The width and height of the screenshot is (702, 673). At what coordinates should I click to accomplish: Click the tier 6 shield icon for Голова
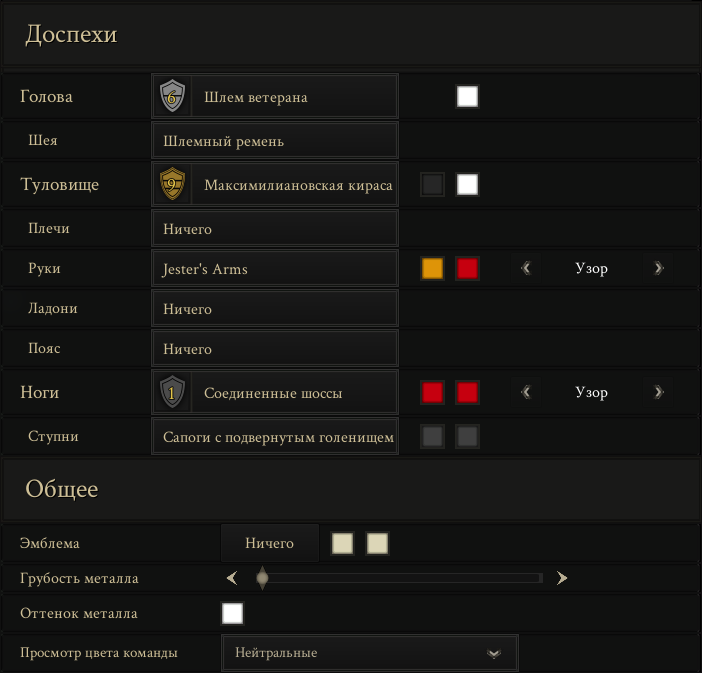(x=172, y=96)
